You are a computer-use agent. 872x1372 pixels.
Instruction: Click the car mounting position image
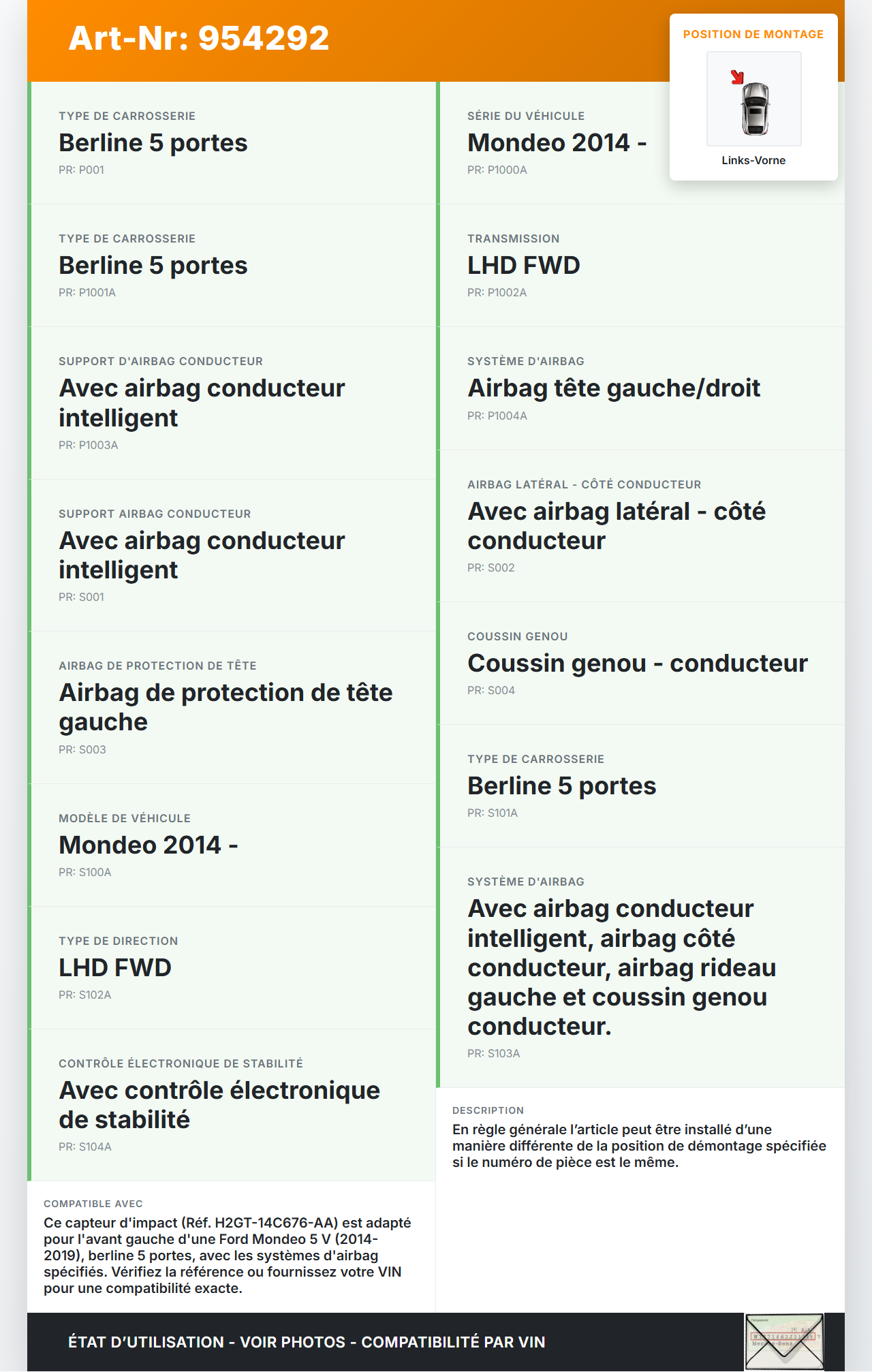pos(754,99)
